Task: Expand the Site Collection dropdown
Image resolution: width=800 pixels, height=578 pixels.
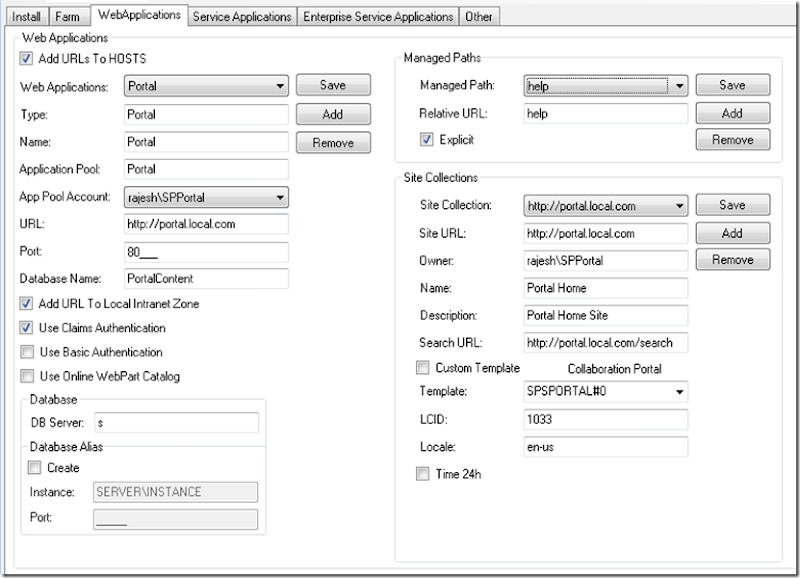Action: pos(679,206)
